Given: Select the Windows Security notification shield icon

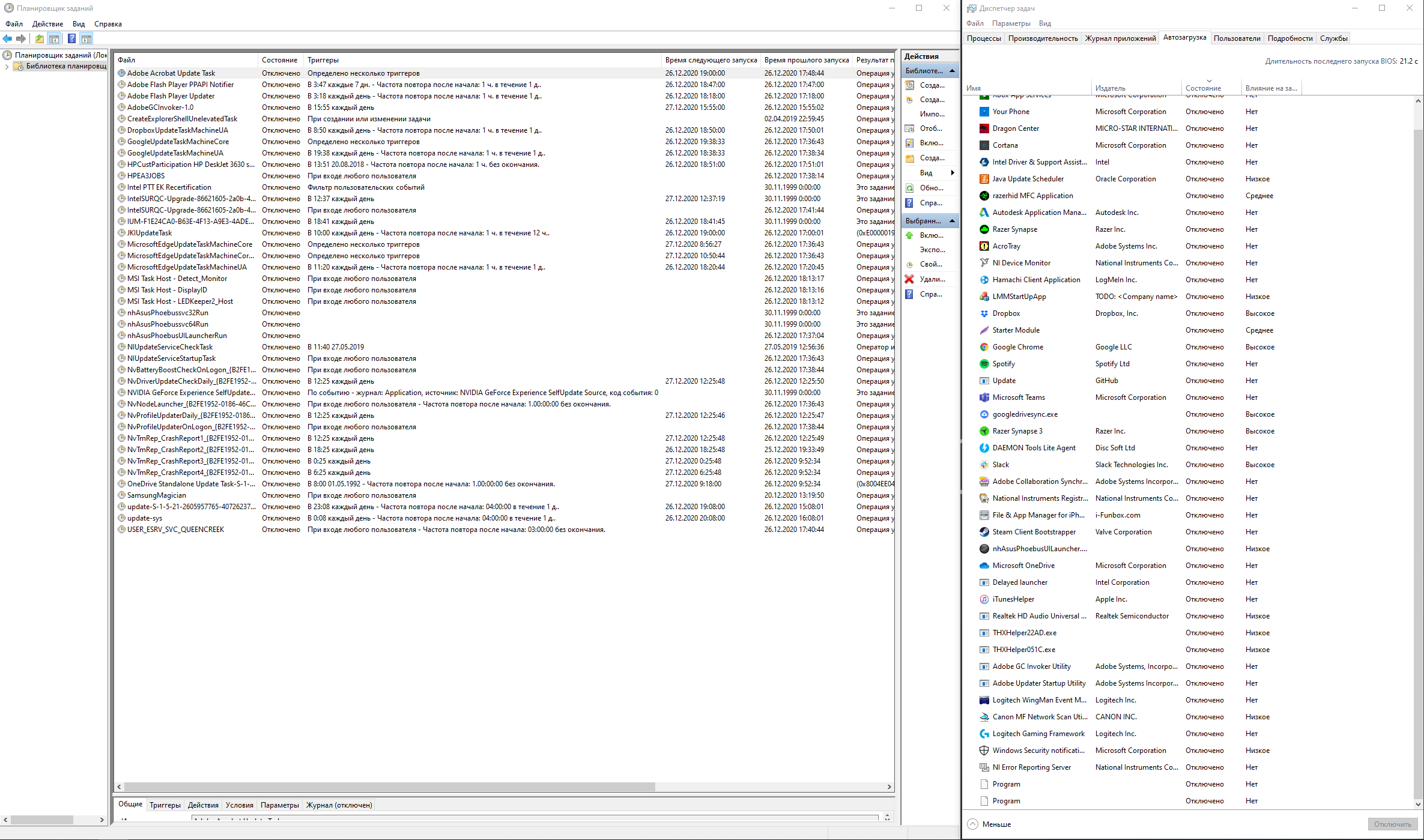Looking at the screenshot, I should coord(984,751).
